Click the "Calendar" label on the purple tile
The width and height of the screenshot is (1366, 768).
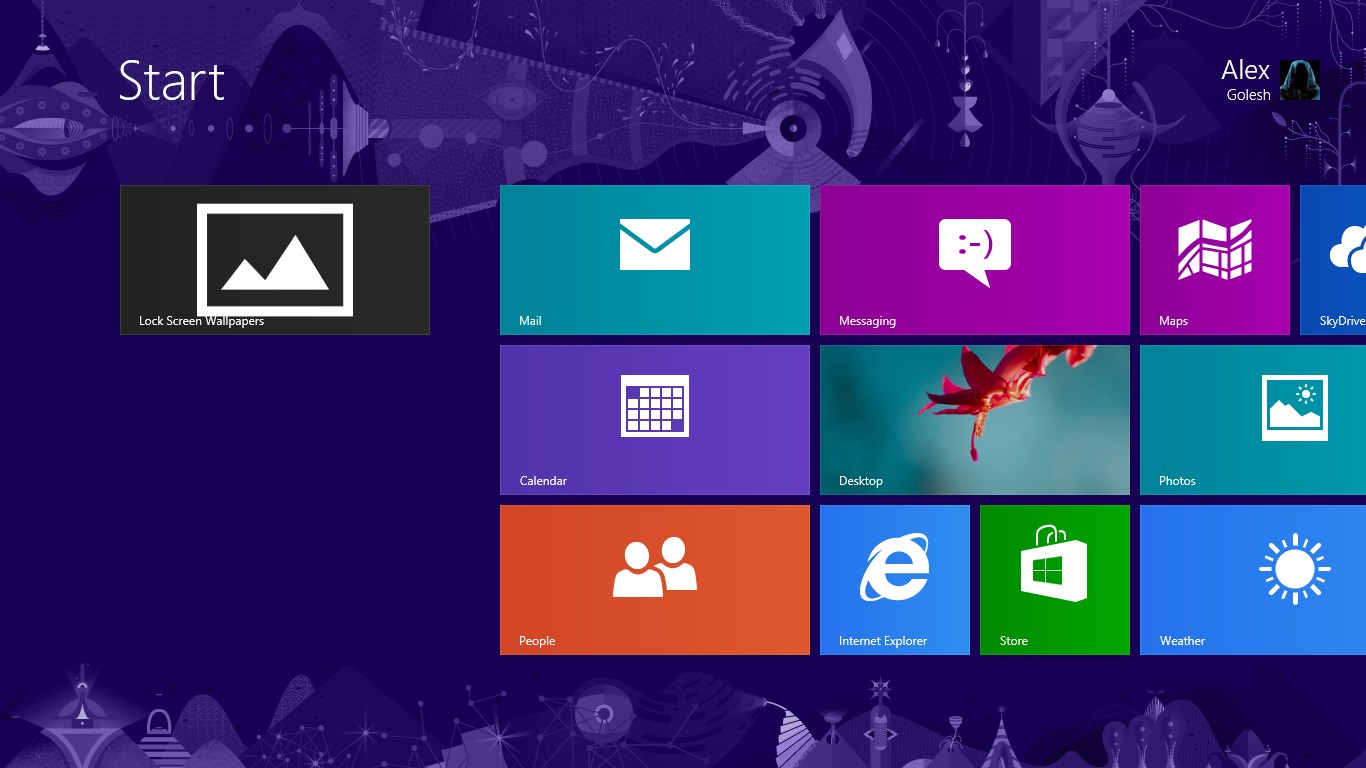pos(543,481)
